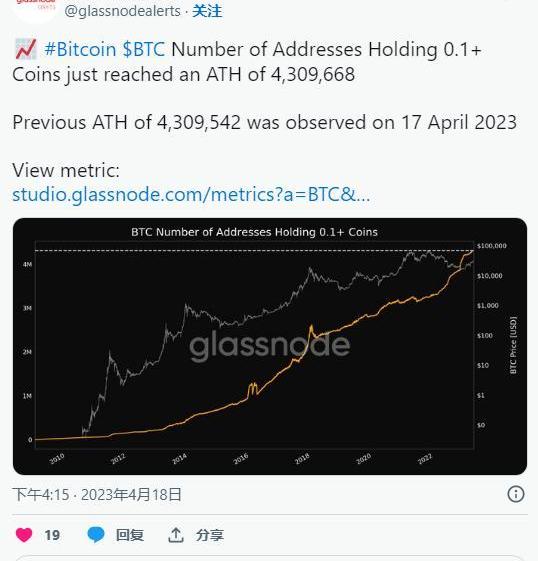Click the 分享 share label
The image size is (538, 561).
(210, 535)
